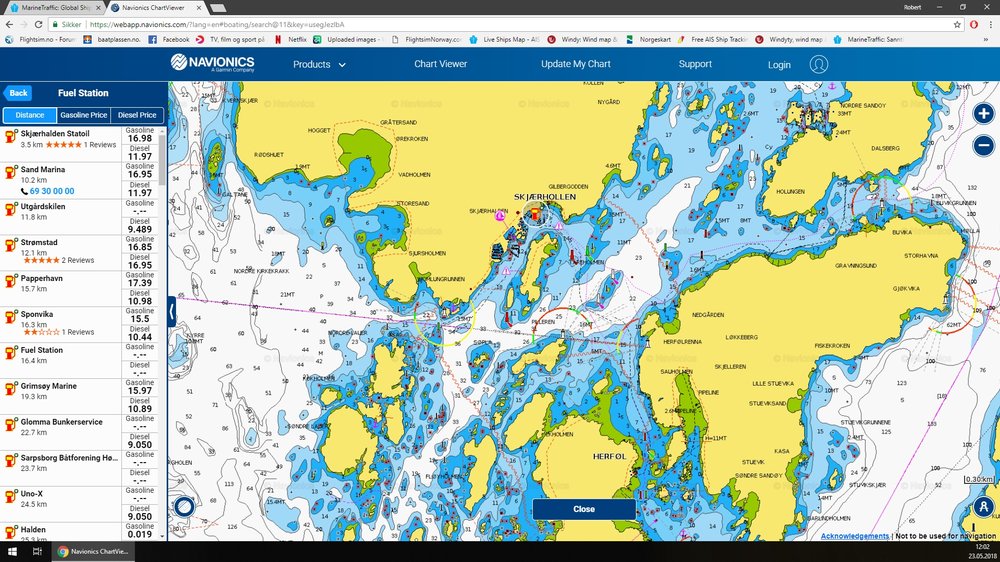Show more bookmarks chevron

tap(985, 40)
